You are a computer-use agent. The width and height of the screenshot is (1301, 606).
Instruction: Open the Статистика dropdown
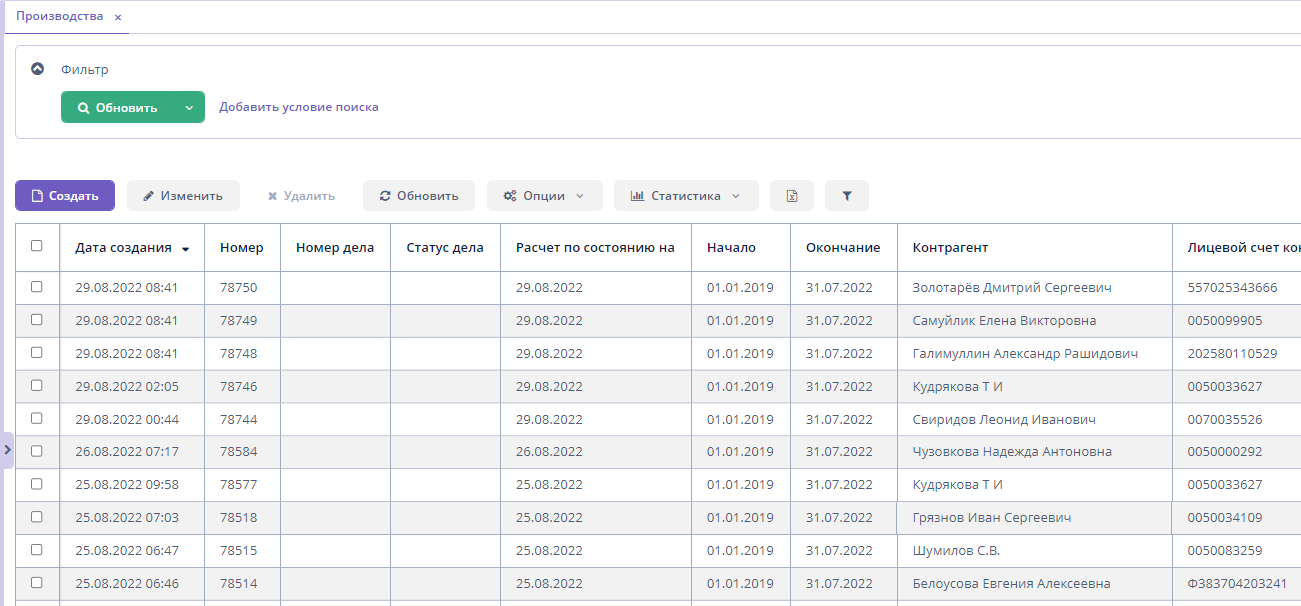[685, 196]
